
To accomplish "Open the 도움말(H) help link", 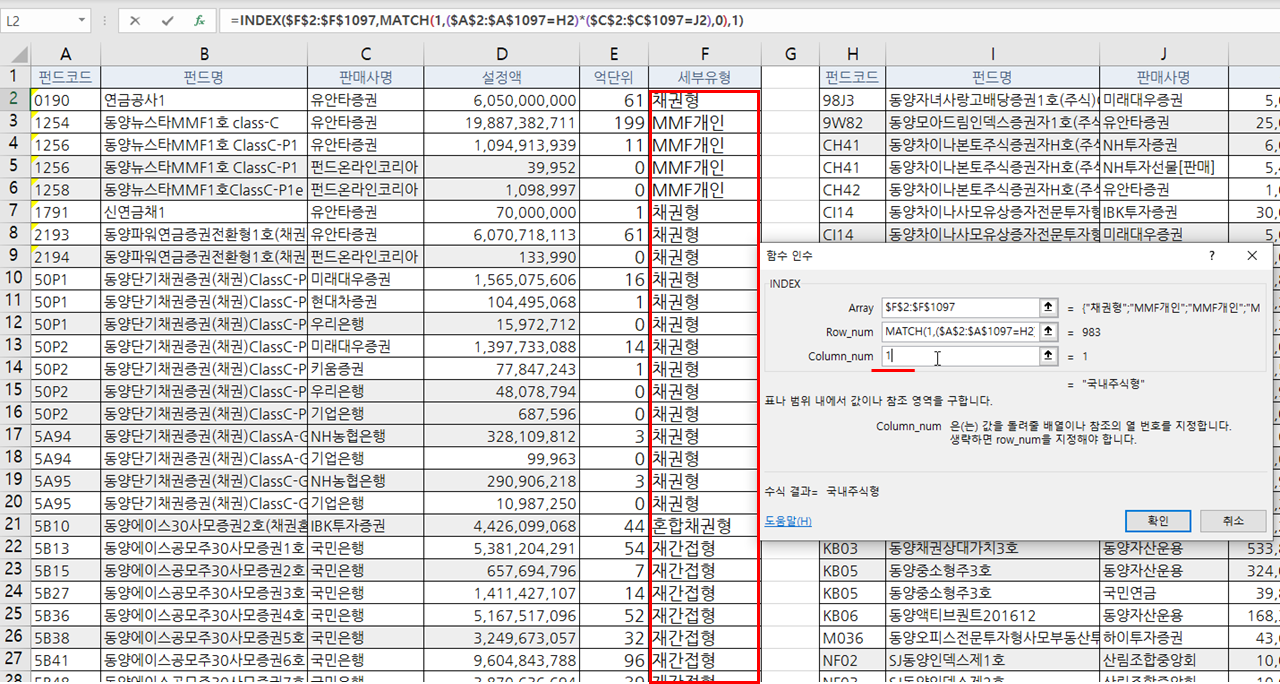I will tap(789, 521).
